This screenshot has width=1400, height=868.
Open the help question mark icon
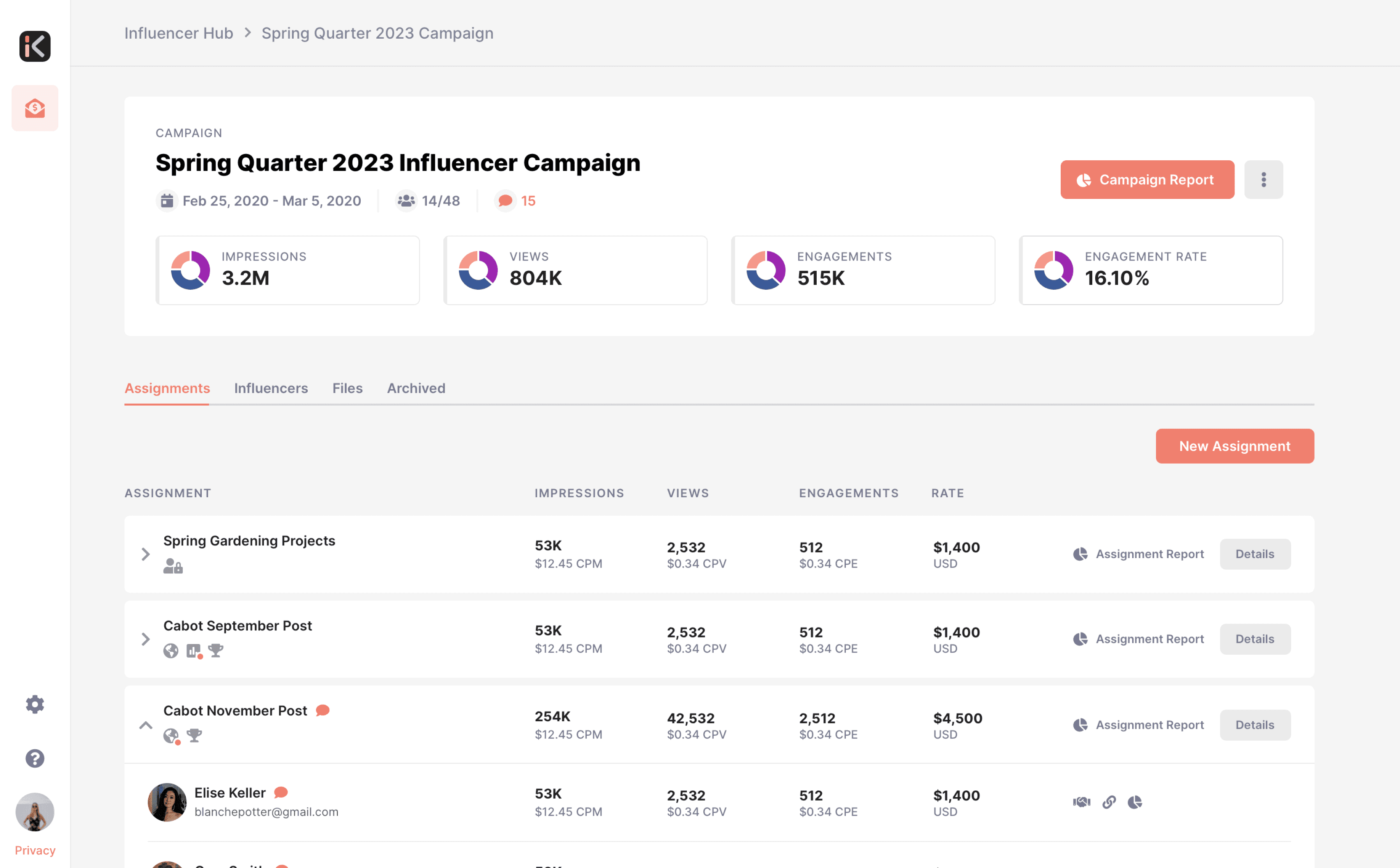click(35, 759)
